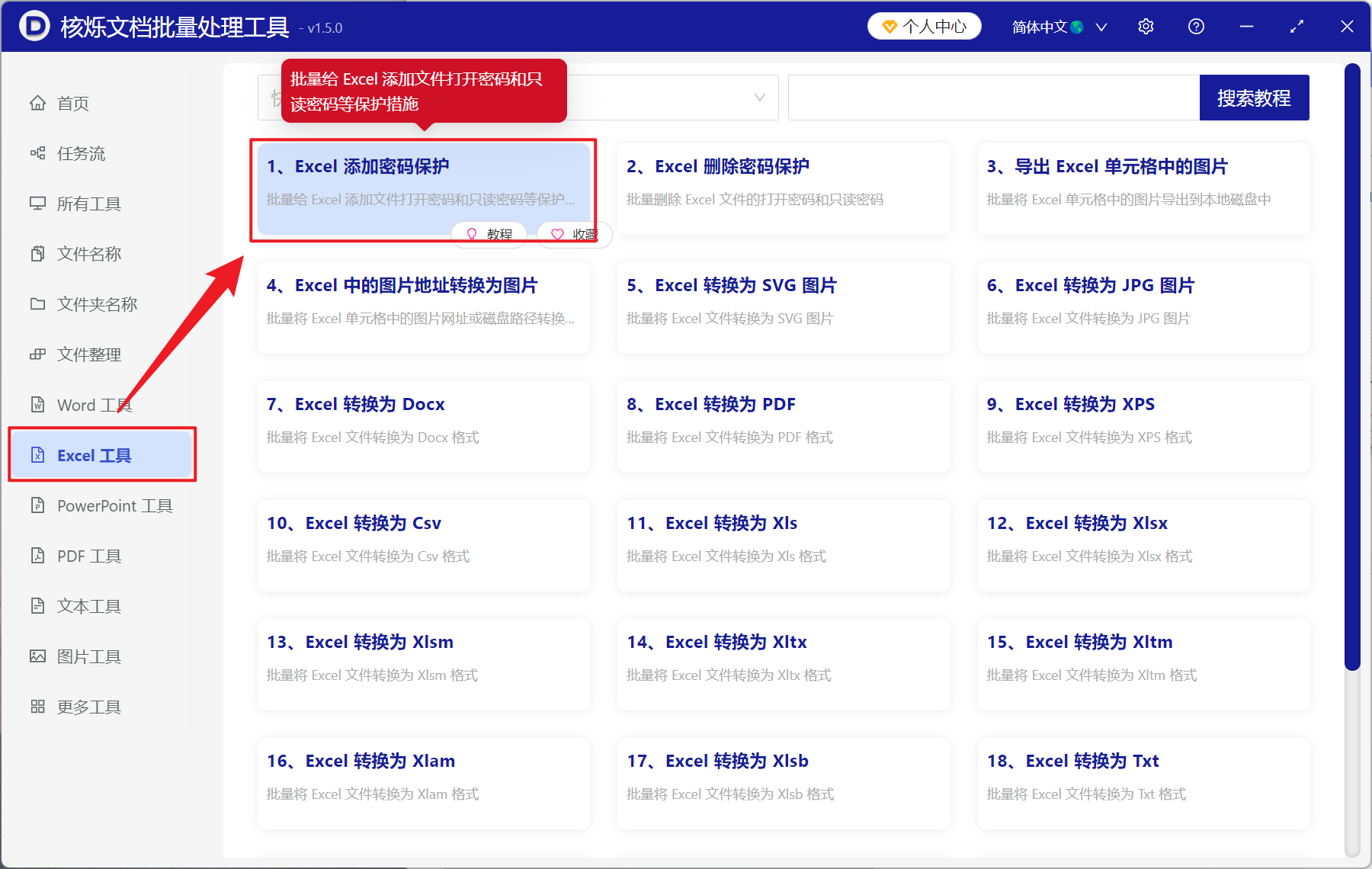Switch to 更多工具 in the sidebar
This screenshot has height=869, width=1372.
coord(88,706)
